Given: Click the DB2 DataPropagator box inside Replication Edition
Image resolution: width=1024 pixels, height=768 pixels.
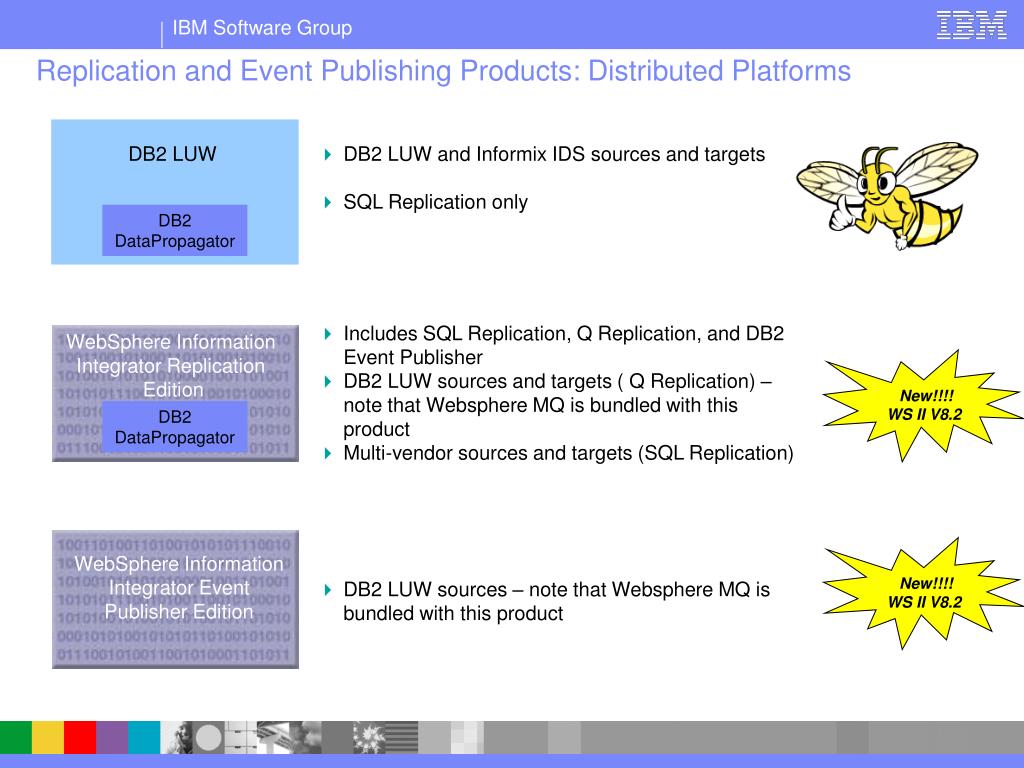Looking at the screenshot, I should [x=174, y=427].
